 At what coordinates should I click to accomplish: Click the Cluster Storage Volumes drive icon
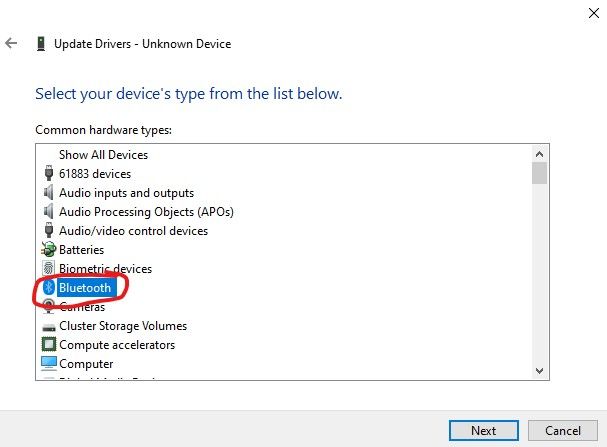pos(49,327)
